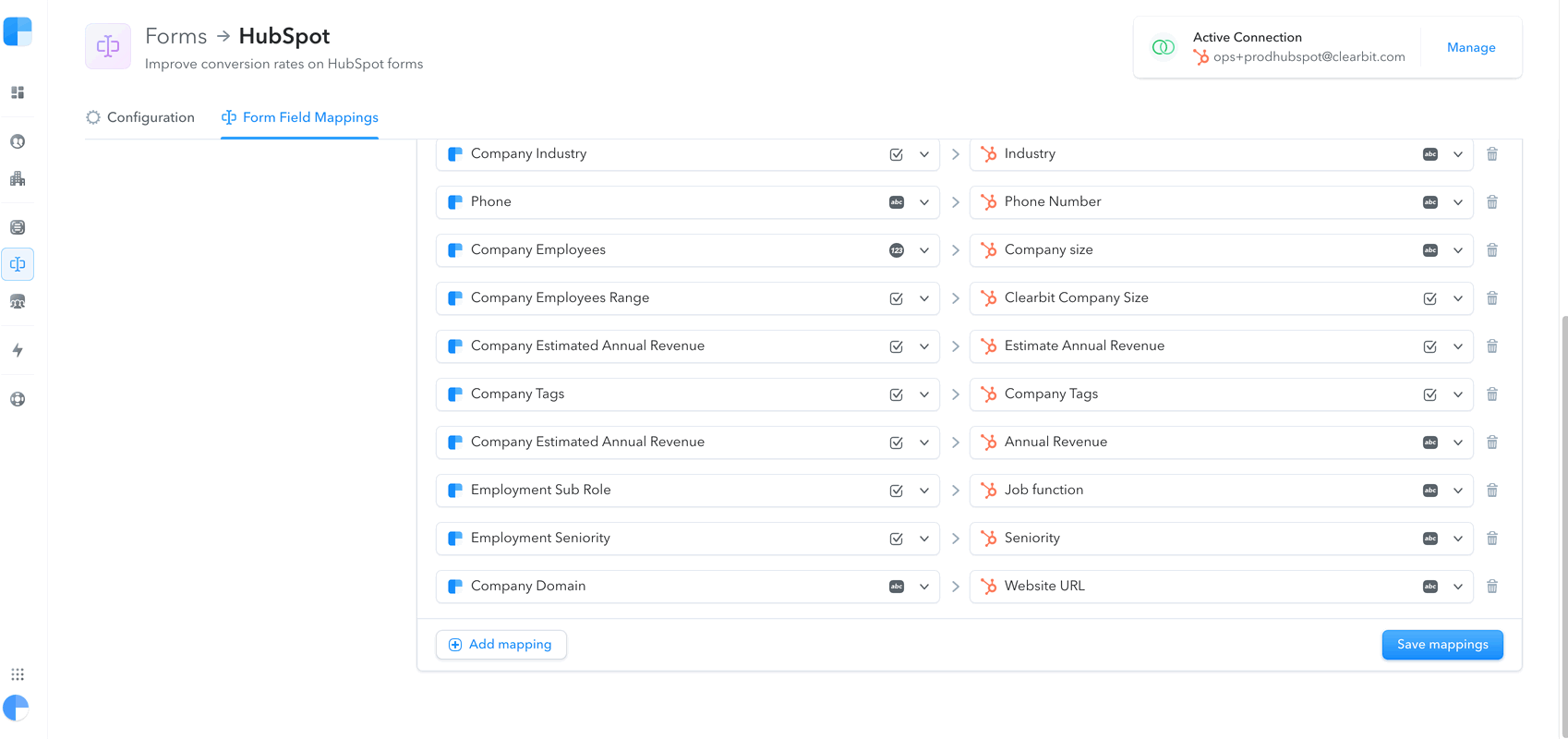This screenshot has width=1568, height=739.
Task: Click the Add mapping button
Action: coord(501,645)
